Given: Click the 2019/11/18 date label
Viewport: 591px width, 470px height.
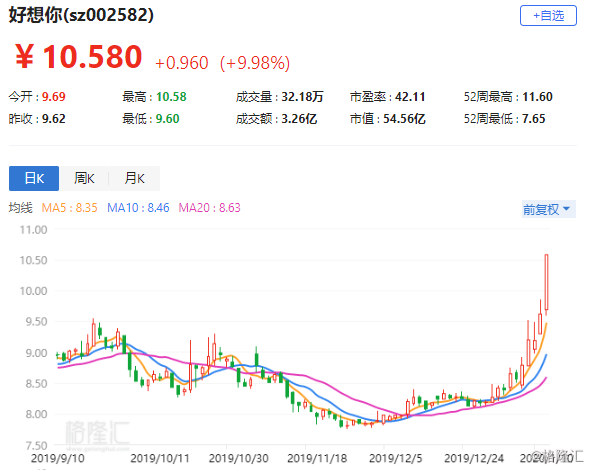Looking at the screenshot, I should [317, 458].
